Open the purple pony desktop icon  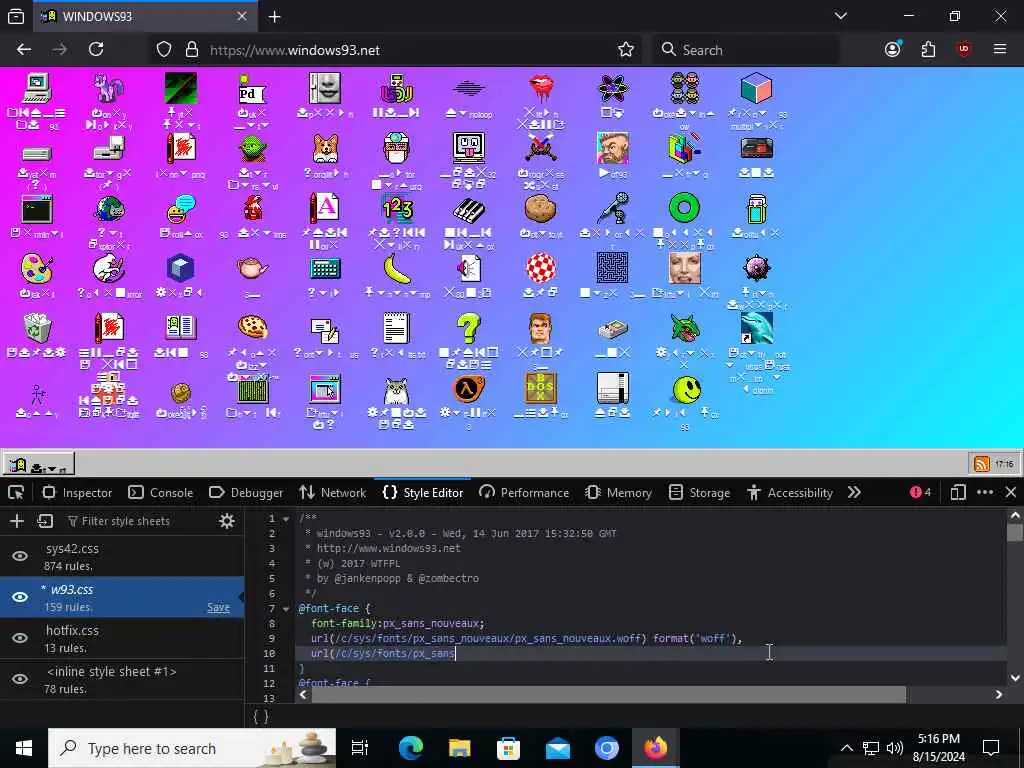coord(108,89)
